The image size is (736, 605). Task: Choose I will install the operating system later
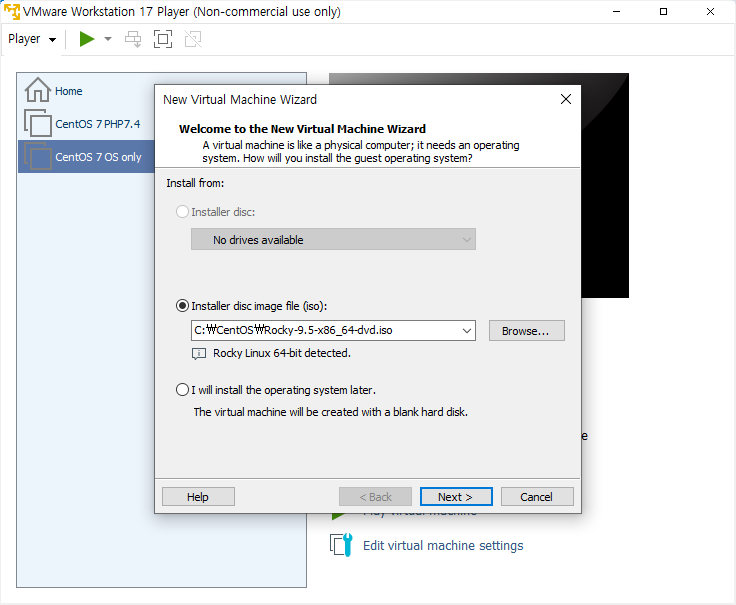tap(182, 390)
